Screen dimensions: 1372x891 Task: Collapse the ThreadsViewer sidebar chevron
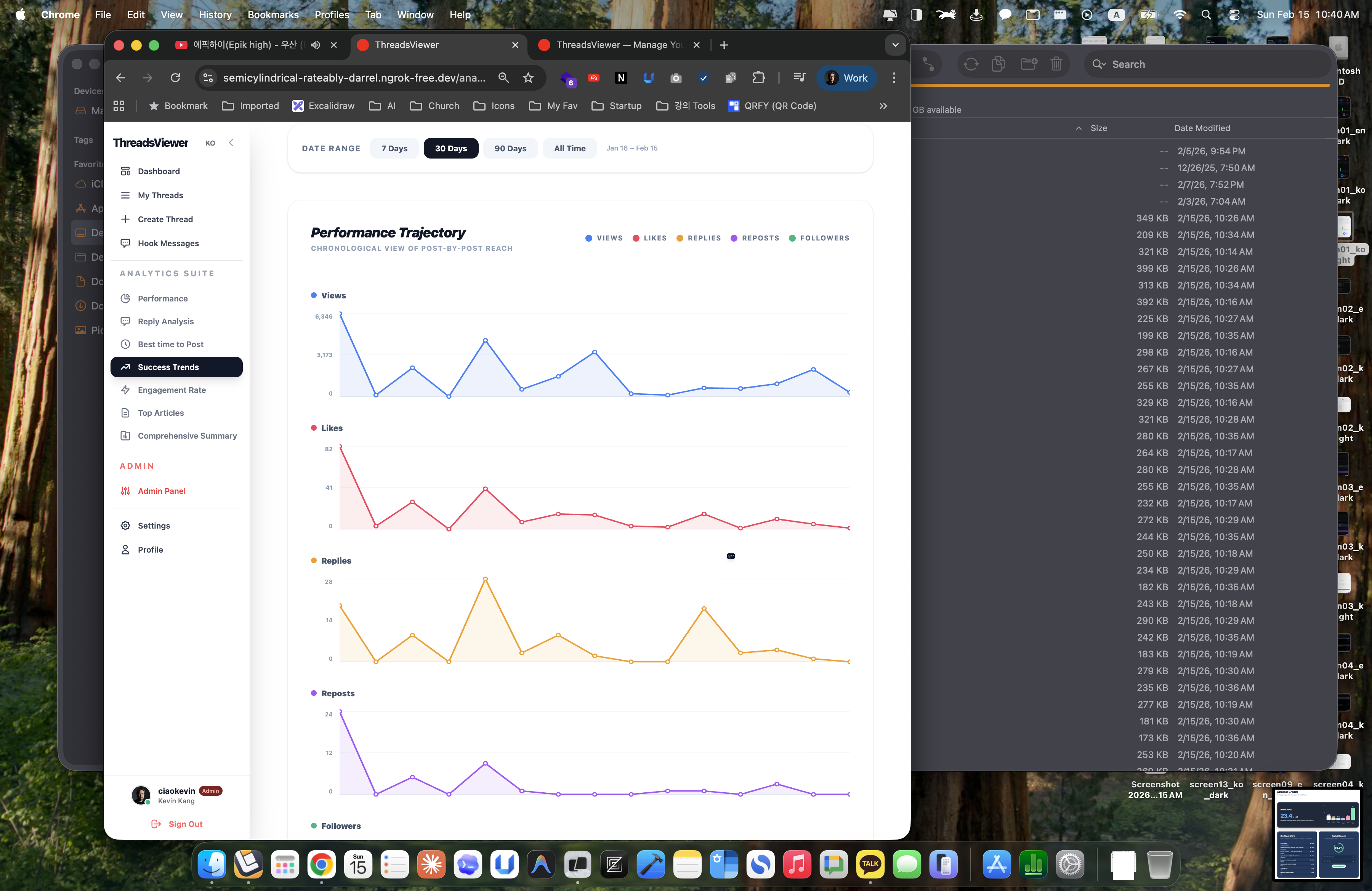point(231,143)
